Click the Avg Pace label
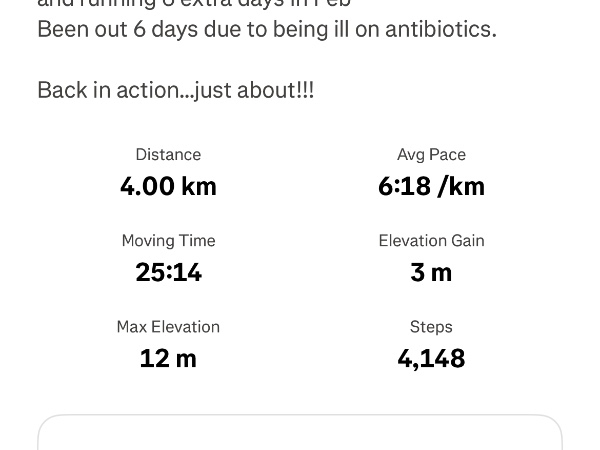600x450 pixels. (x=431, y=155)
